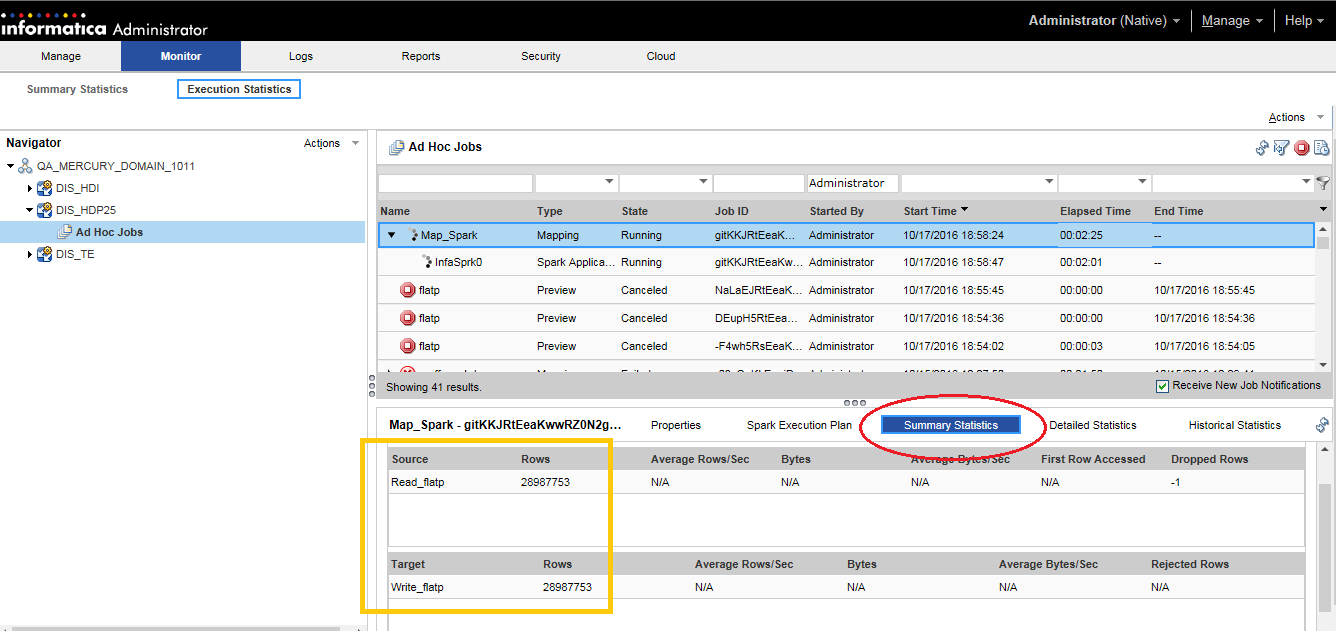Screen dimensions: 1336x631
Task: Collapse the Map_Spark job row
Action: click(392, 235)
